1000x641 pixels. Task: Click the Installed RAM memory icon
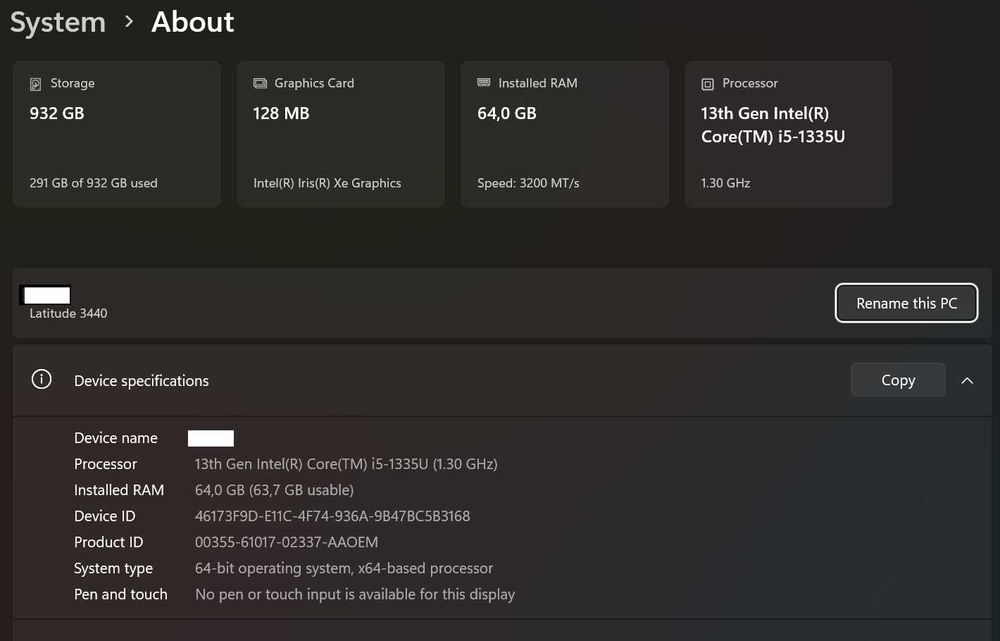484,84
